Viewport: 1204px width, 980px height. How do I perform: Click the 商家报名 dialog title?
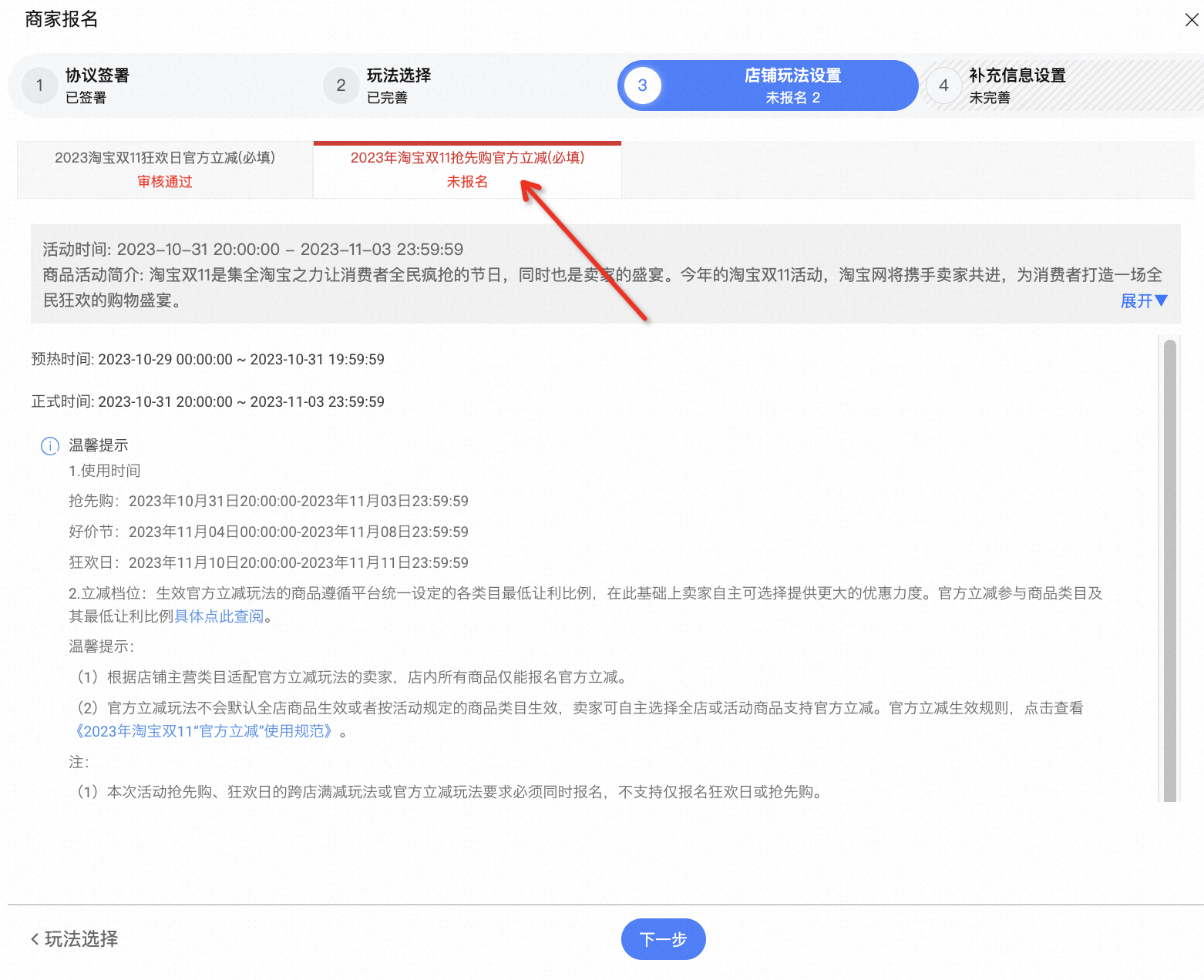tap(62, 19)
